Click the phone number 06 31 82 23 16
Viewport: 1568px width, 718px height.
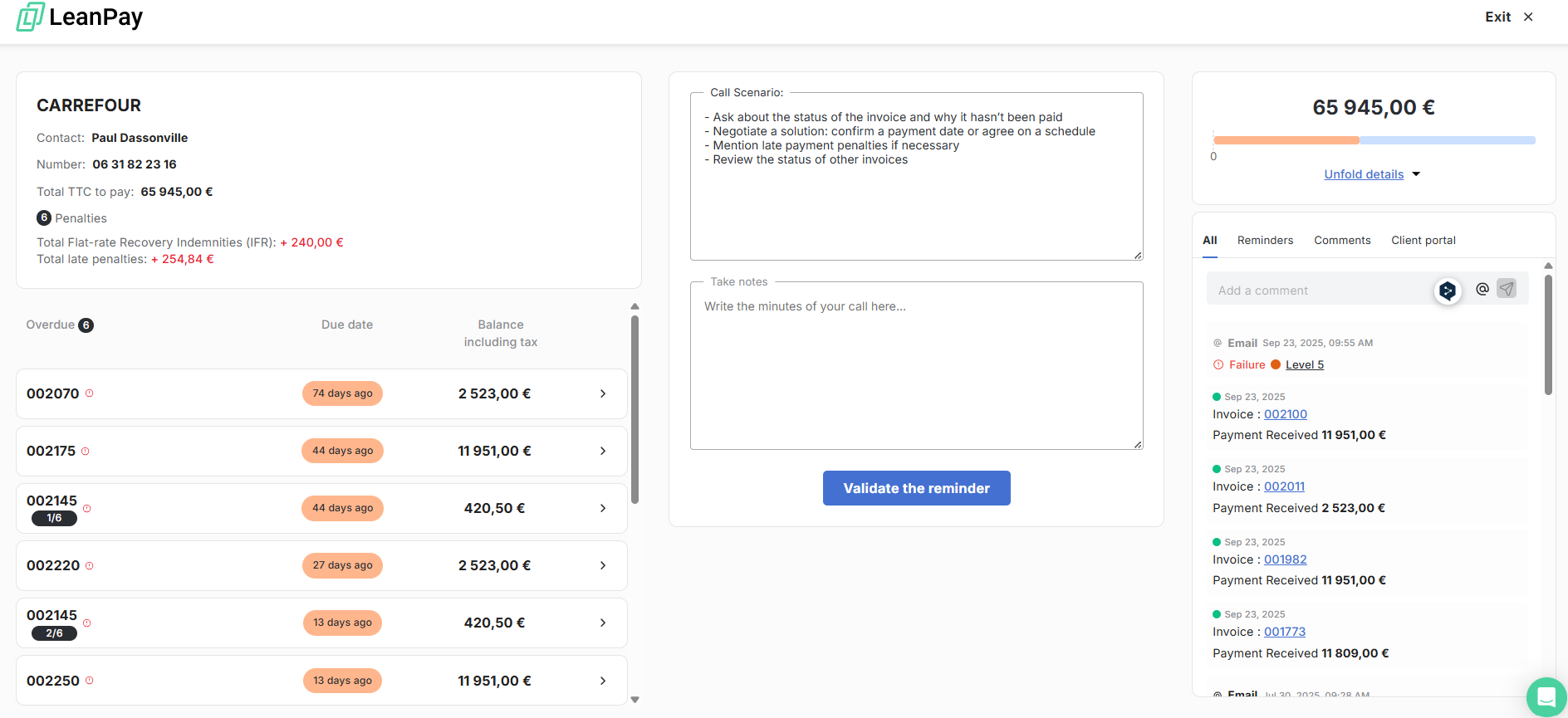pos(135,164)
